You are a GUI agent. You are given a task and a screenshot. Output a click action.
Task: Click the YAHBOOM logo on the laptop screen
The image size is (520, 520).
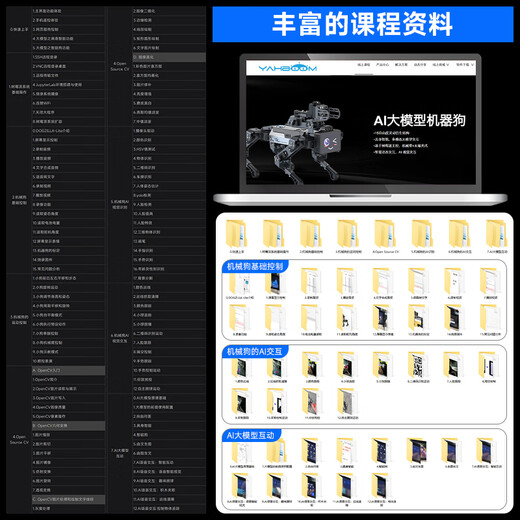point(288,68)
